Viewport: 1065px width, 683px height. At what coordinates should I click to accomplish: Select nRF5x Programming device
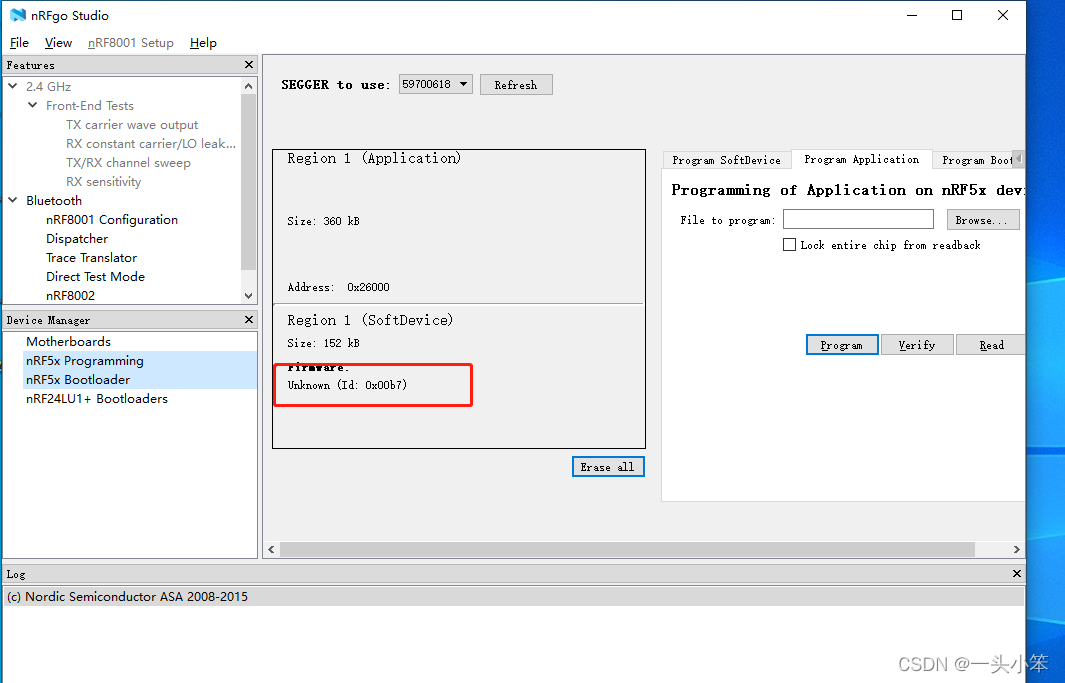[x=85, y=361]
